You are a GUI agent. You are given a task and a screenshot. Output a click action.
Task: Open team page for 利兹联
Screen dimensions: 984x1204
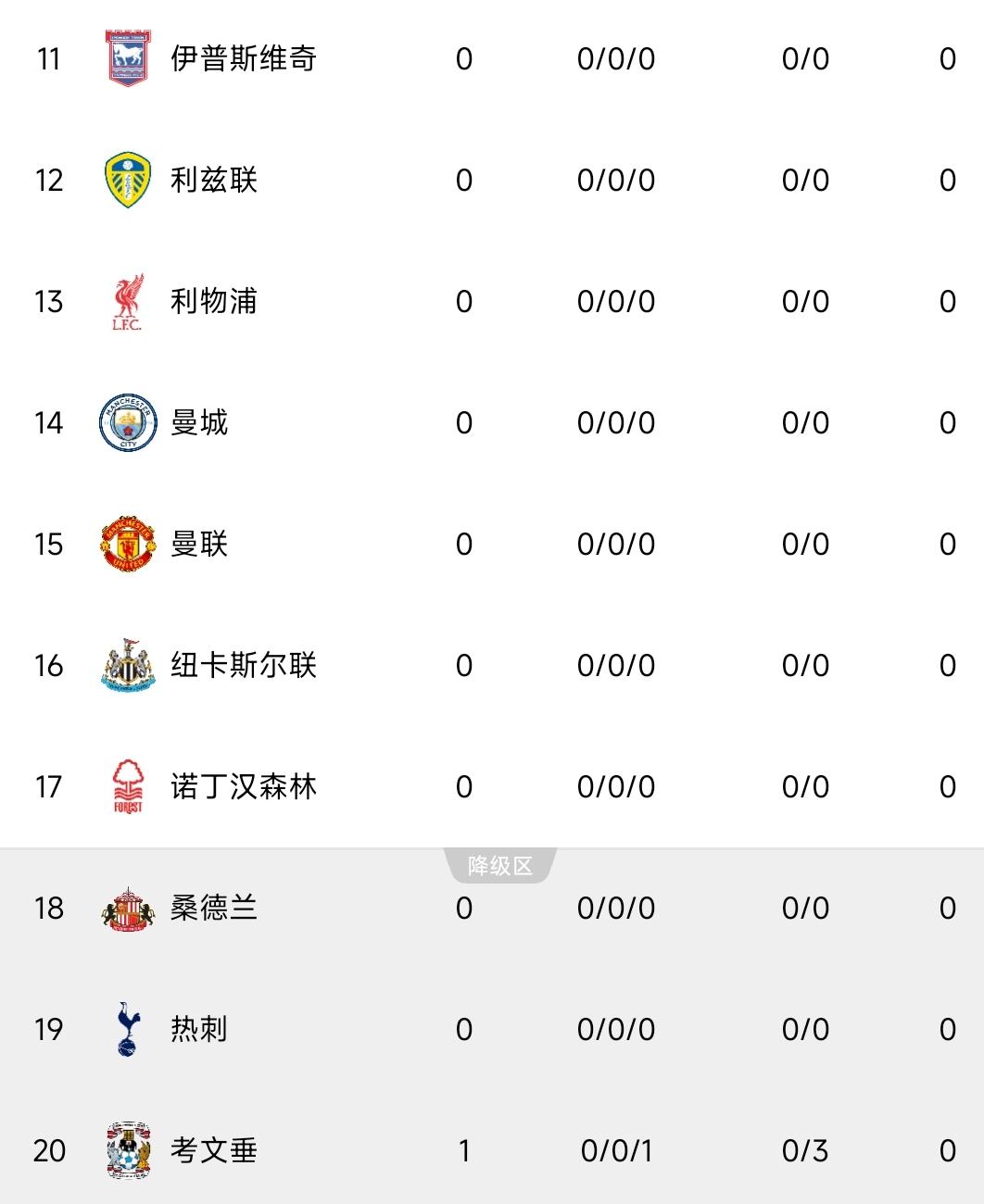coord(214,181)
